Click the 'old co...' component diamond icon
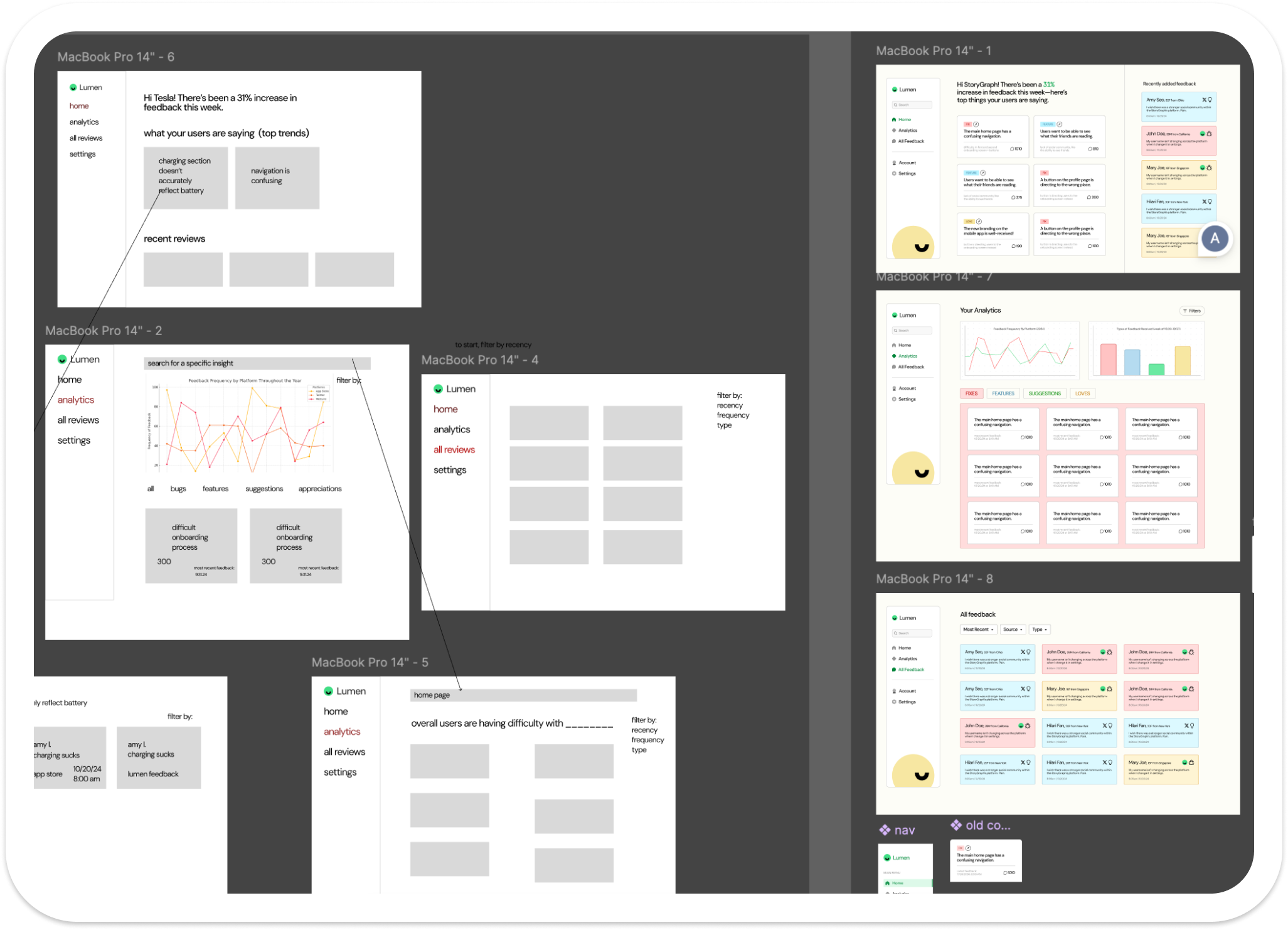Viewport: 1288px width, 930px height. pyautogui.click(x=955, y=825)
